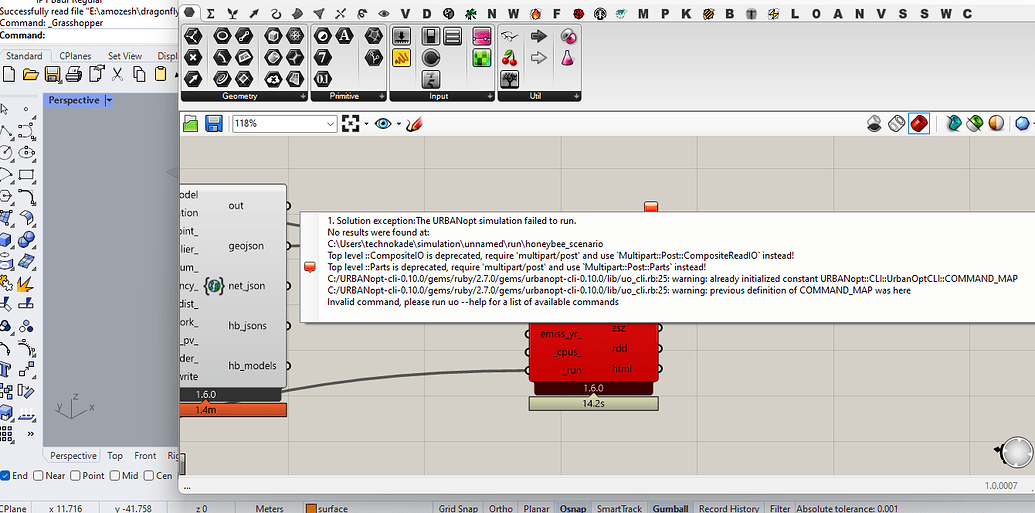Toggle SmartTrack in status bar
Image resolution: width=1035 pixels, height=513 pixels.
[619, 508]
